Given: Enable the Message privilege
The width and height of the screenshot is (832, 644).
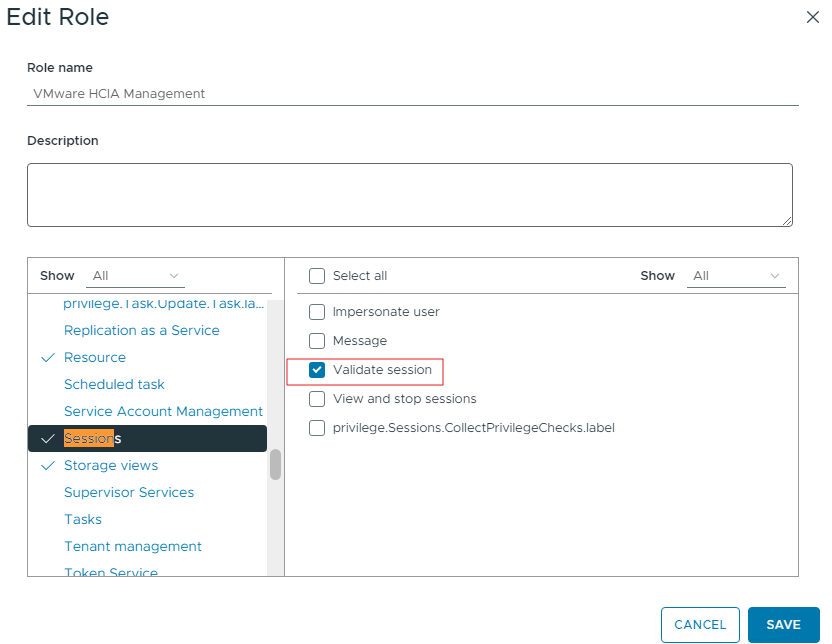Looking at the screenshot, I should [317, 340].
